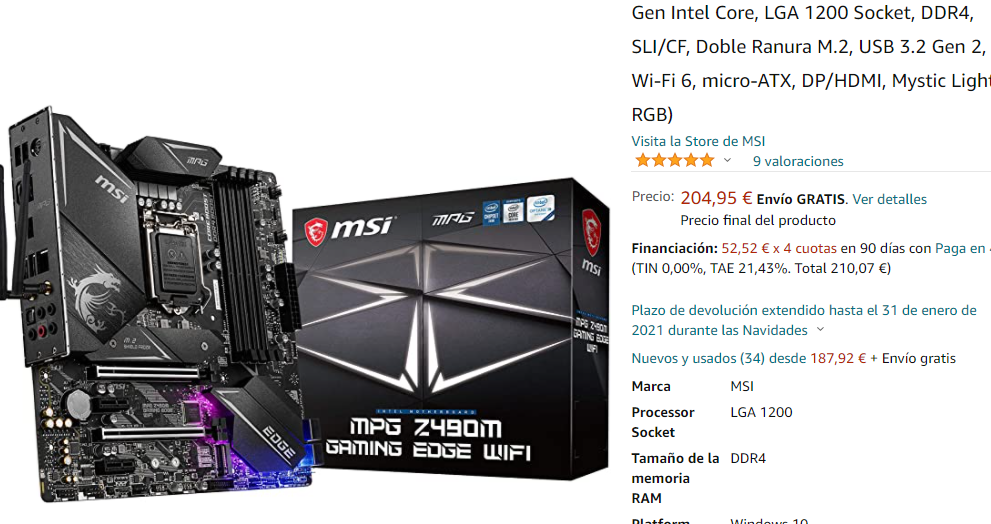The width and height of the screenshot is (991, 524).
Task: Click the MSI dragon shield logo on box
Action: [315, 231]
